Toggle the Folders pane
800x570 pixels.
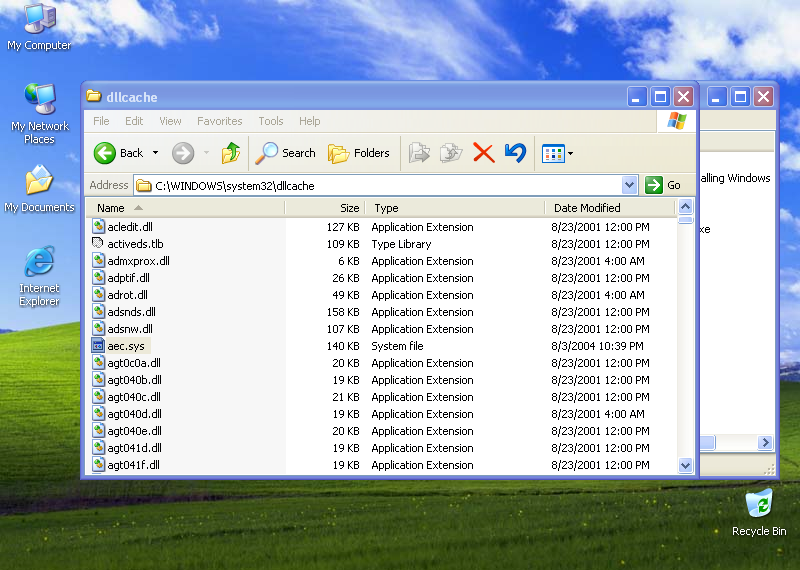pos(359,153)
